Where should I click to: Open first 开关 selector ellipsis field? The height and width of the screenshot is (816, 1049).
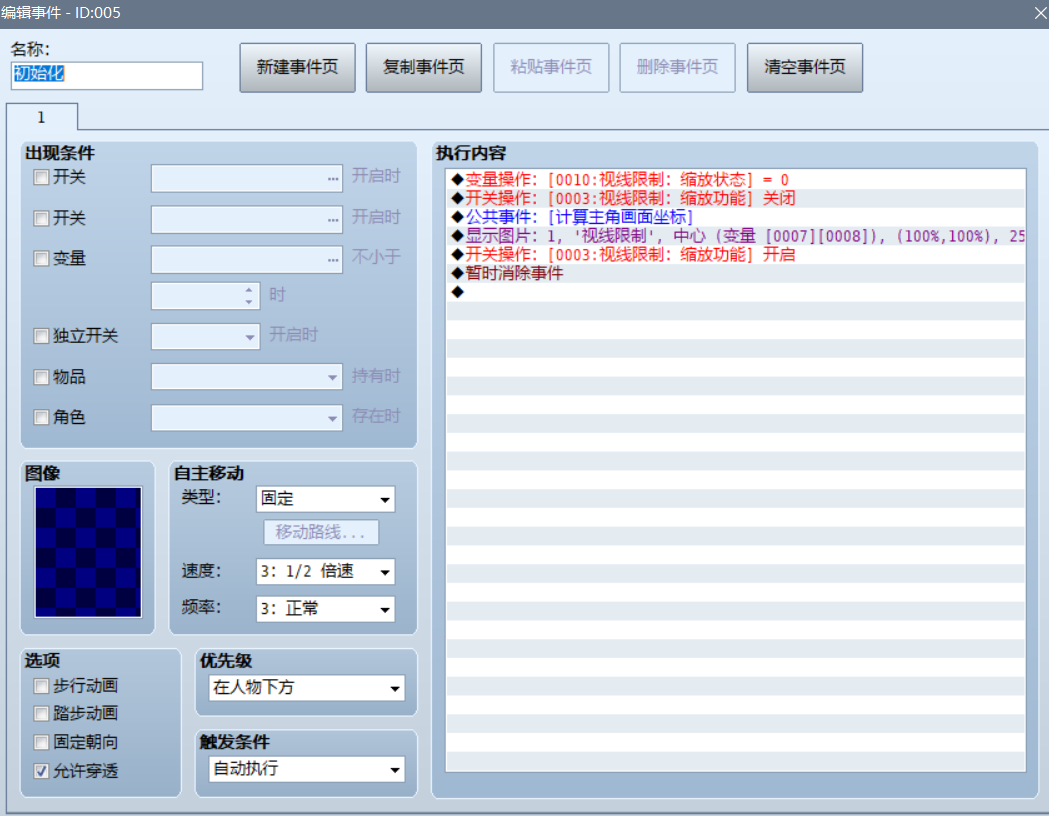[x=247, y=179]
